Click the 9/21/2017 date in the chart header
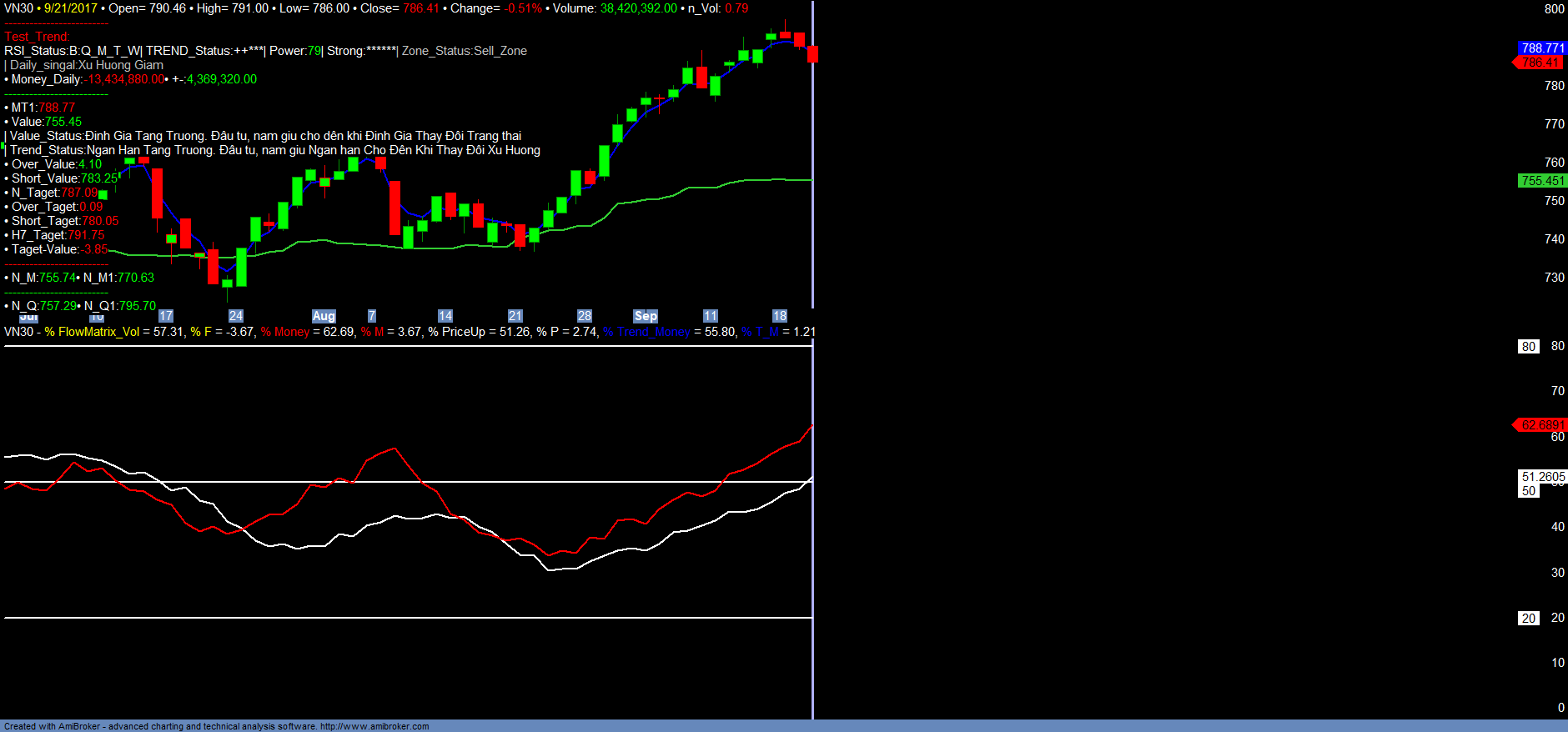This screenshot has height=732, width=1568. 71,8
